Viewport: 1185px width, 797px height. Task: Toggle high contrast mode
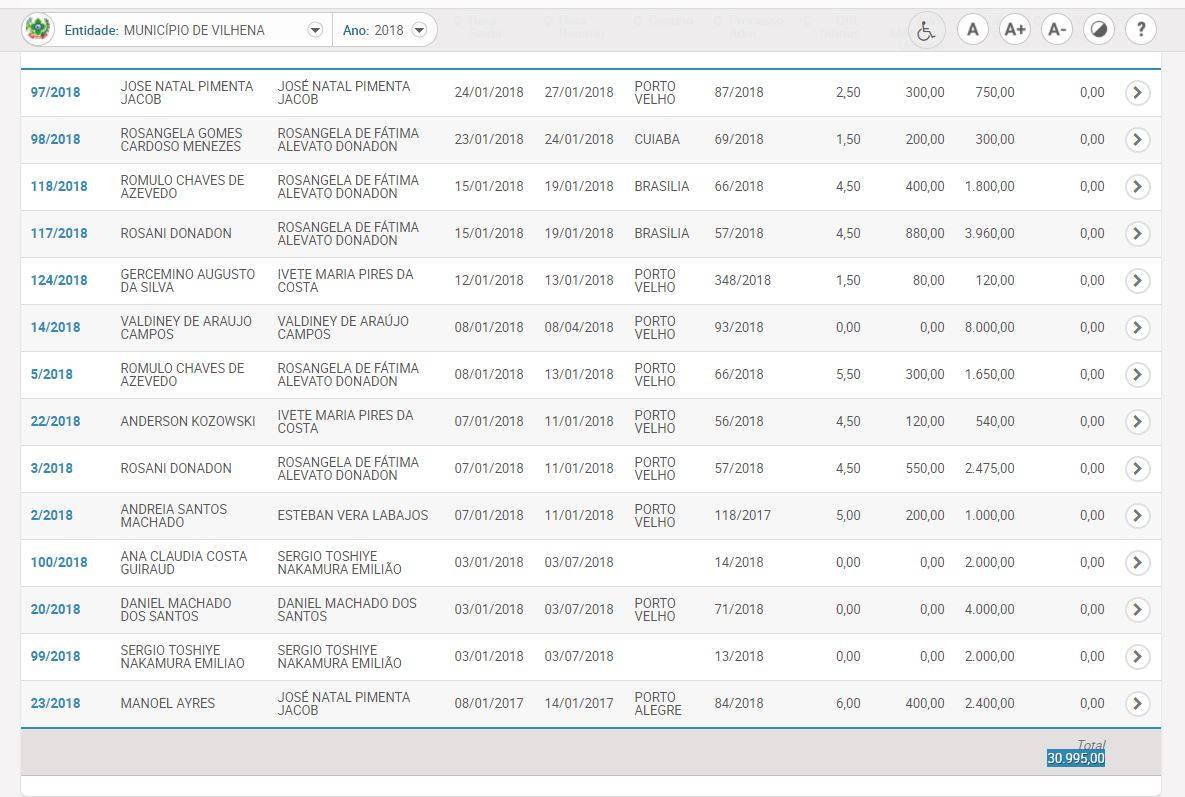[x=1099, y=30]
